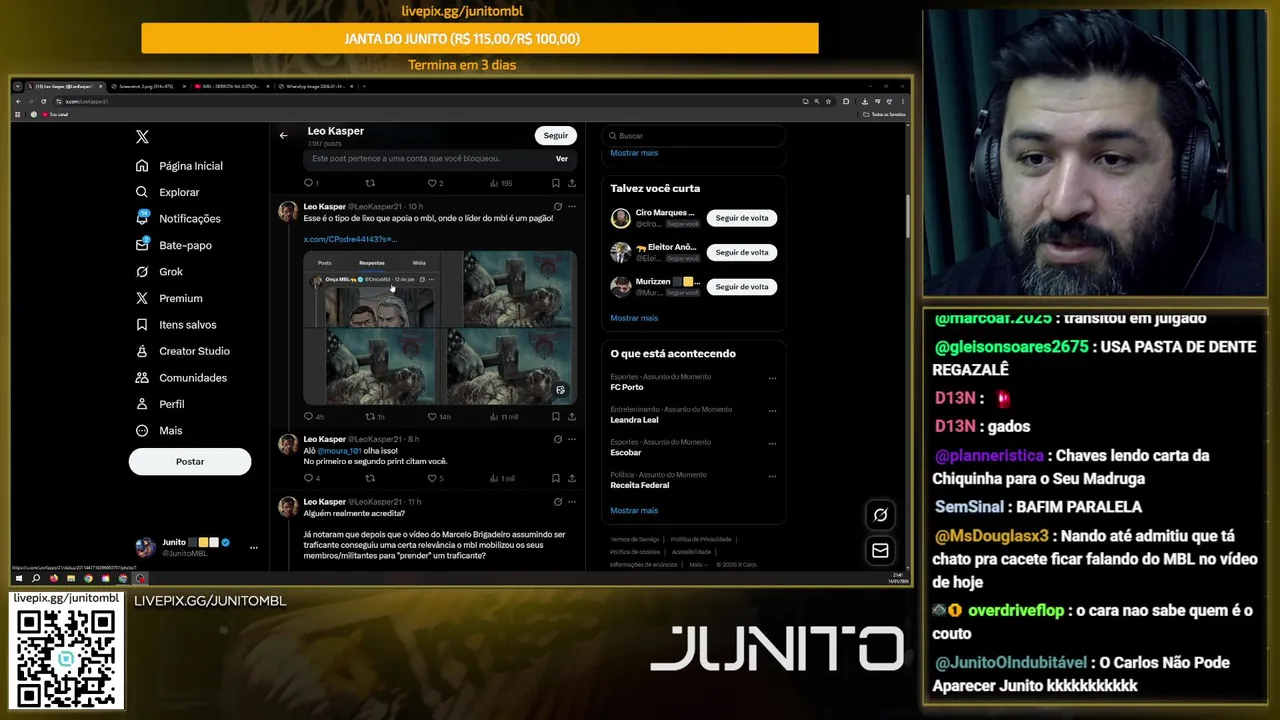Open more options on 10 h post
Viewport: 1280px width, 720px height.
click(x=572, y=206)
